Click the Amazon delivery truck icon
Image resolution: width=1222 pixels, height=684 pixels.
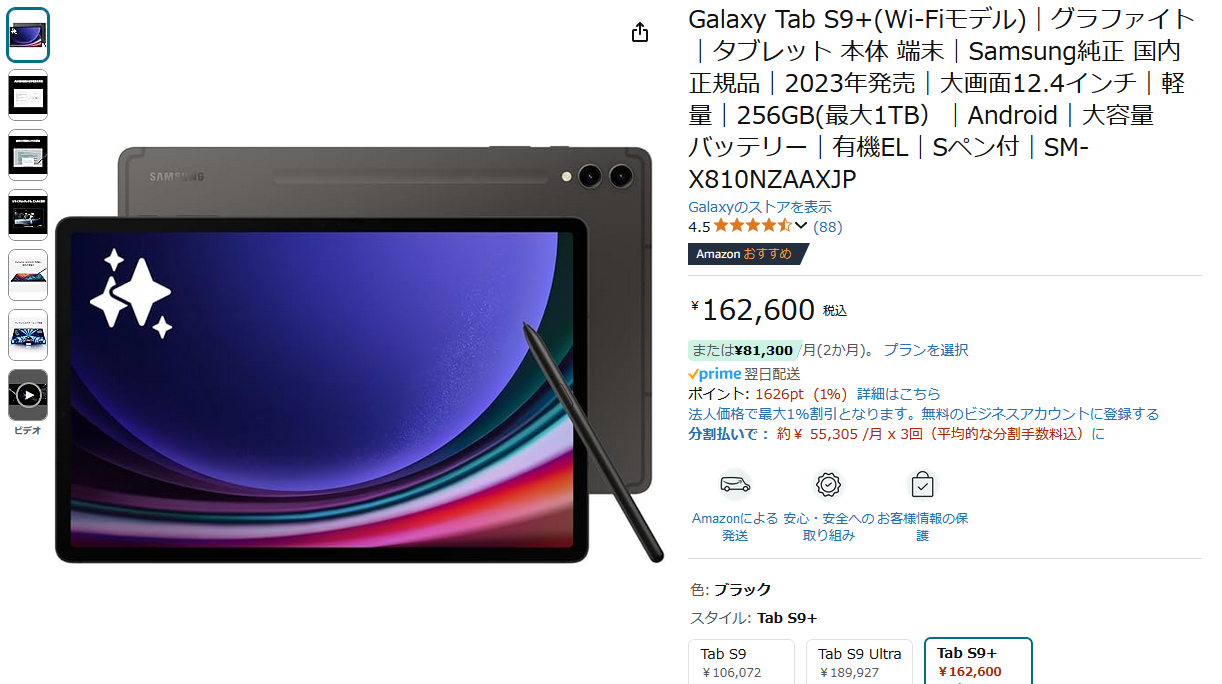pos(735,485)
